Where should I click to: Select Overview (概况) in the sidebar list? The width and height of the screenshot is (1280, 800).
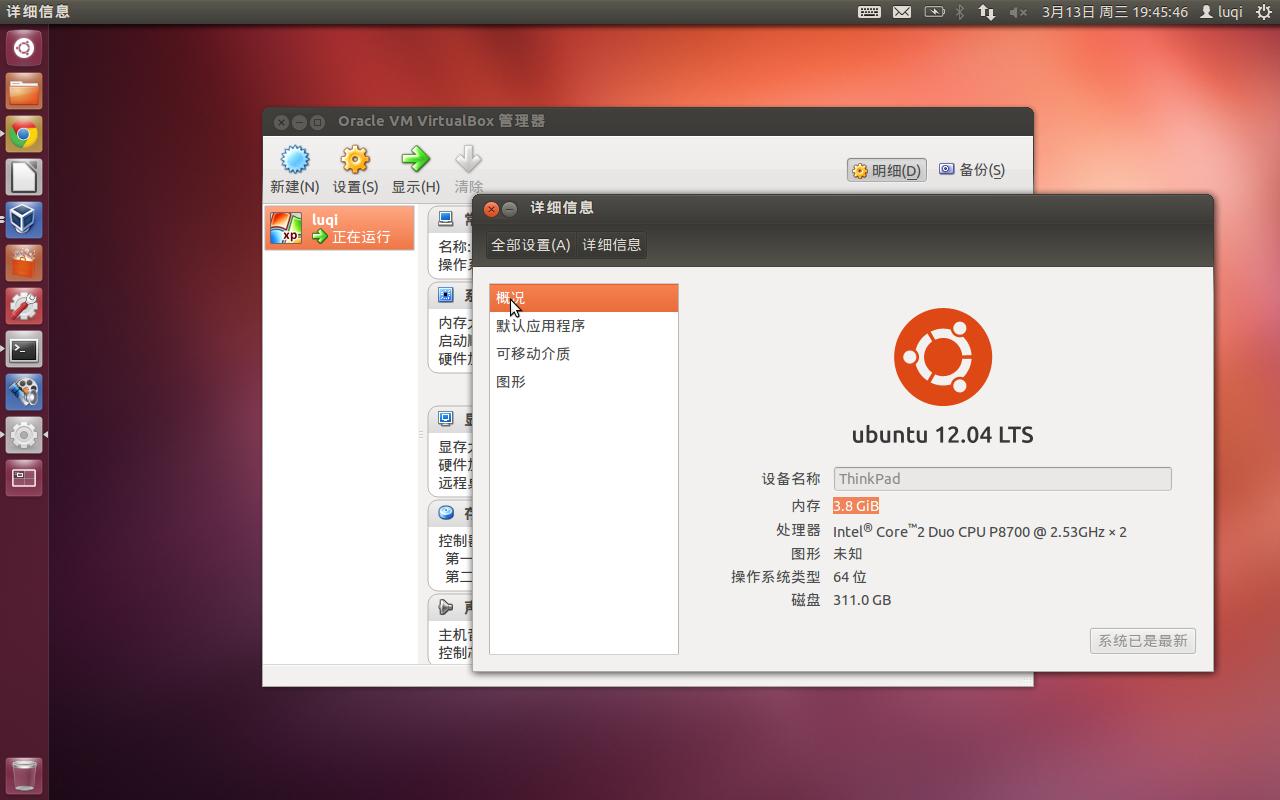coord(584,298)
